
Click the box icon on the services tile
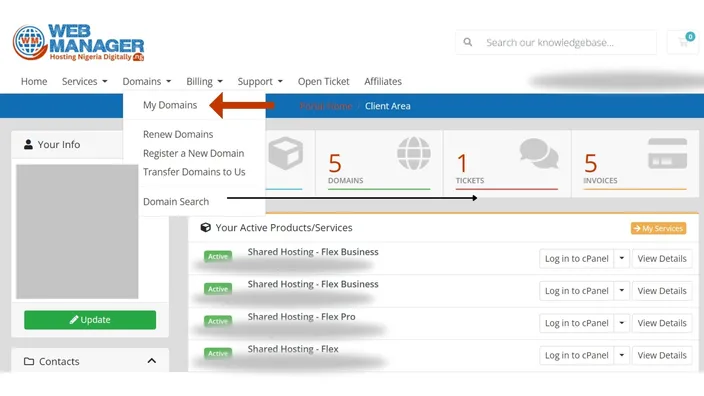point(286,154)
